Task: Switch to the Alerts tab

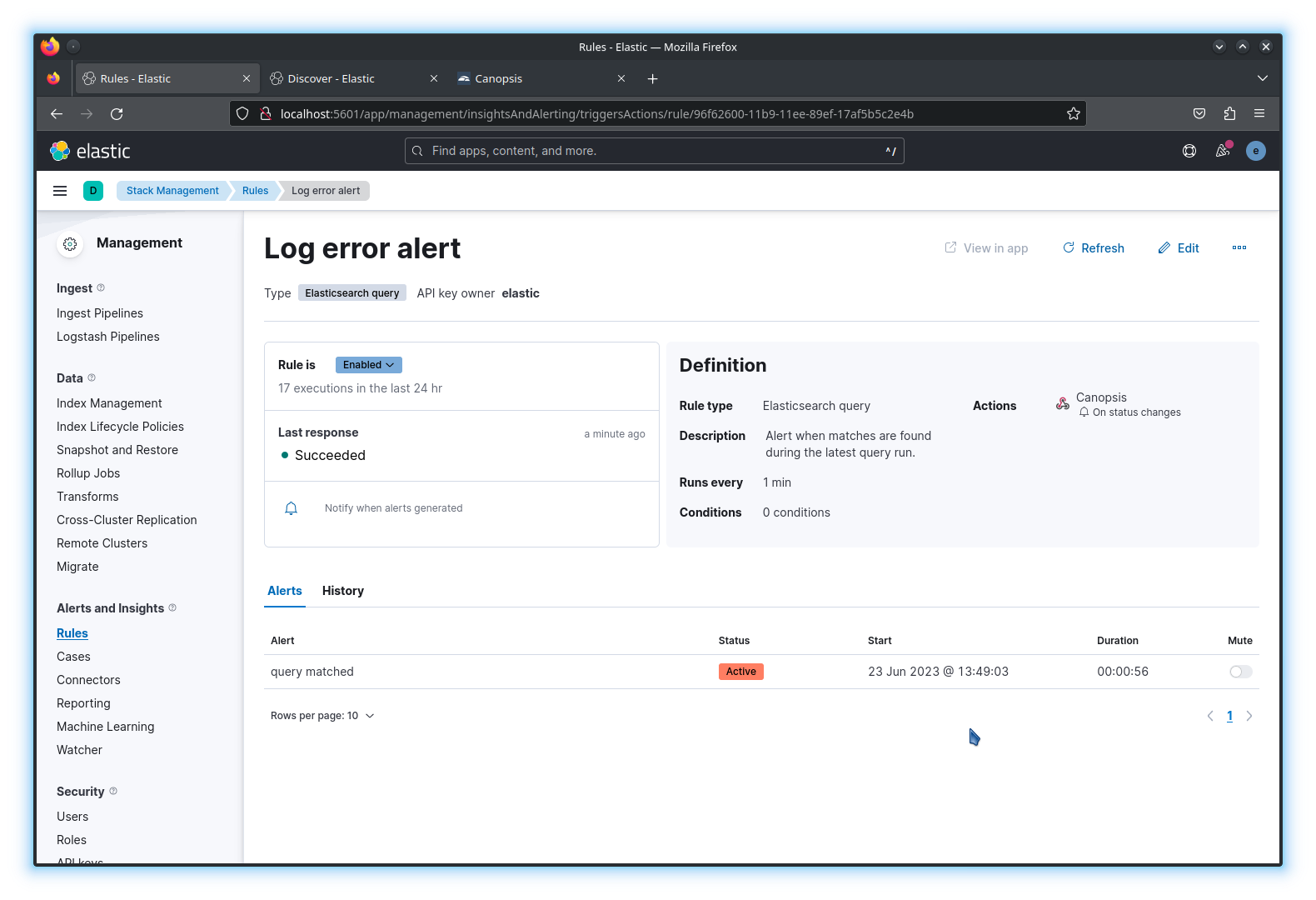Action: (285, 591)
